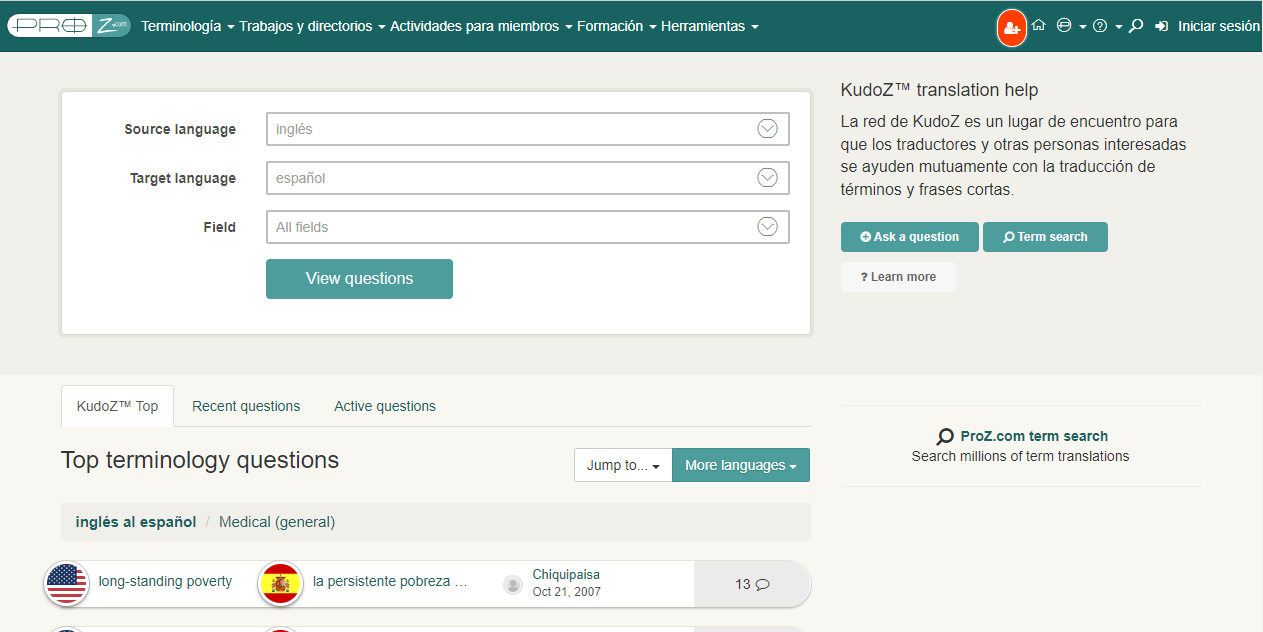Screen dimensions: 1263x632
Task: Switch to the Recent questions tab
Action: pos(246,406)
